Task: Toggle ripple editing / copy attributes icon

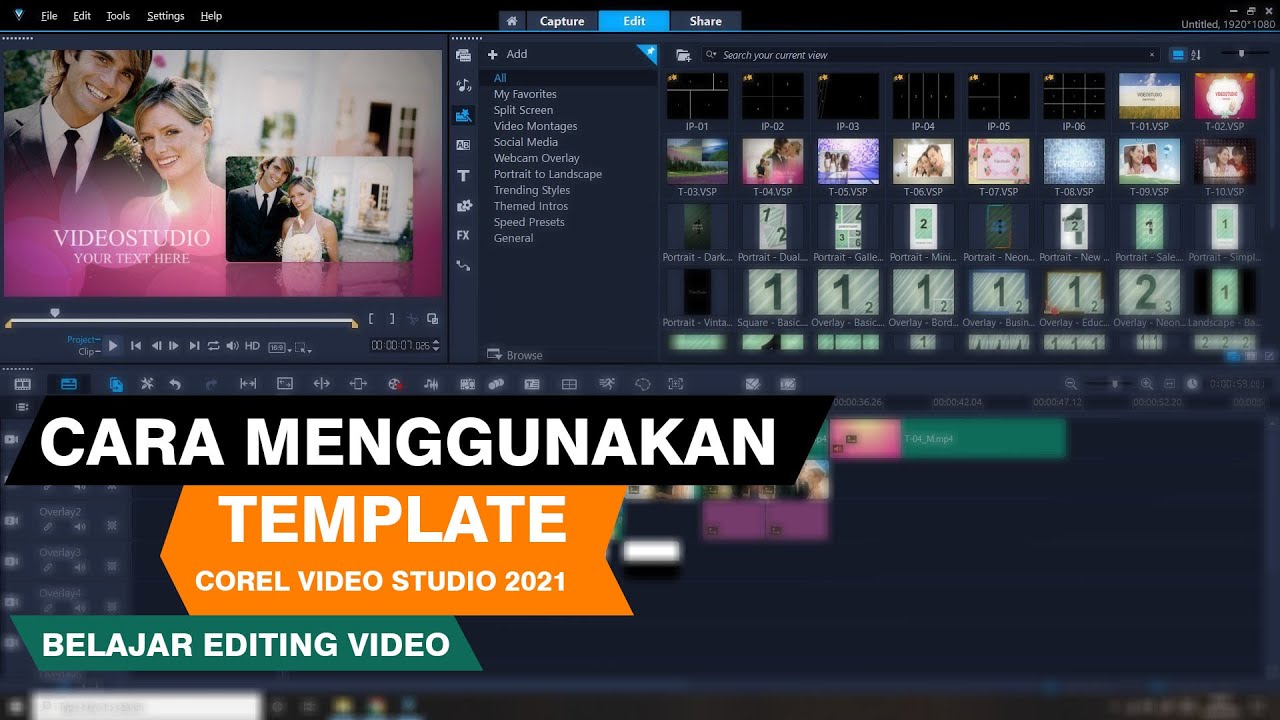Action: [116, 384]
